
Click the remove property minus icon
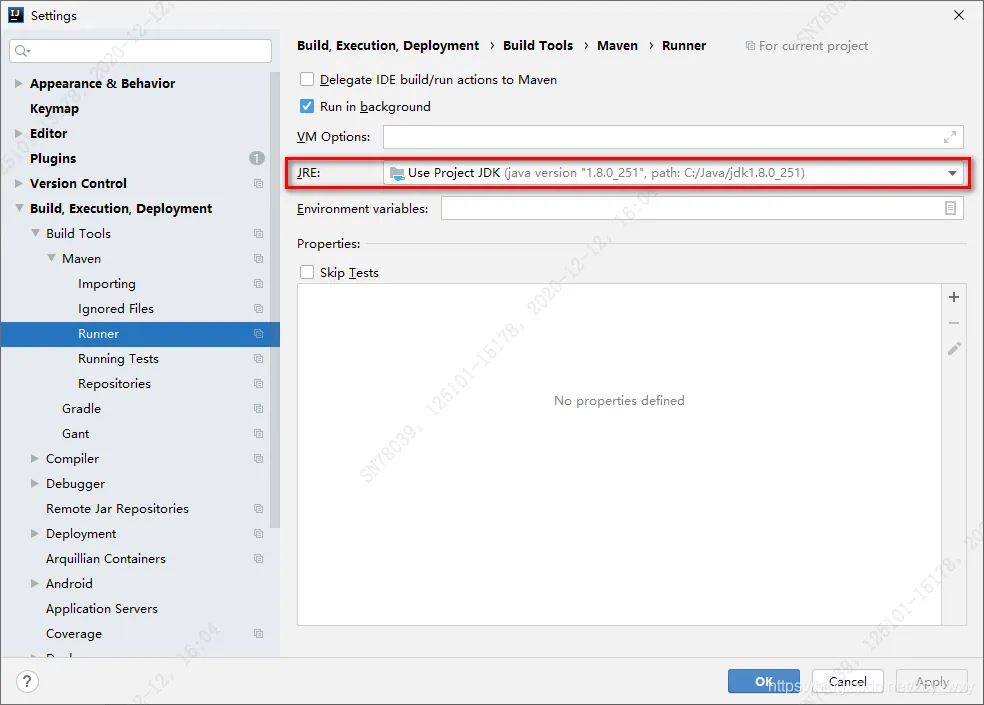click(954, 323)
